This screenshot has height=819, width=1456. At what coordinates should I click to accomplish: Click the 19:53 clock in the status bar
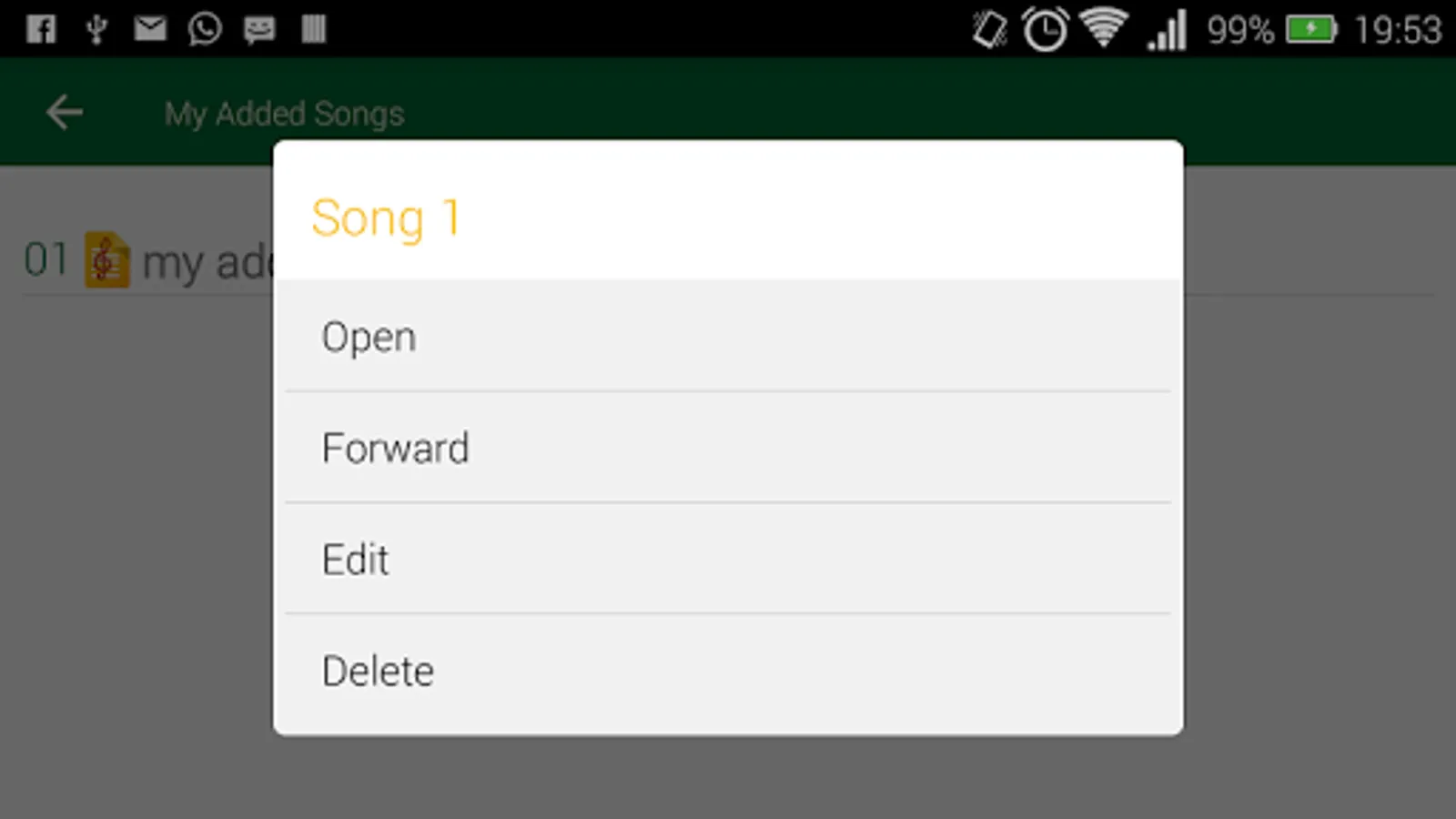1398,30
